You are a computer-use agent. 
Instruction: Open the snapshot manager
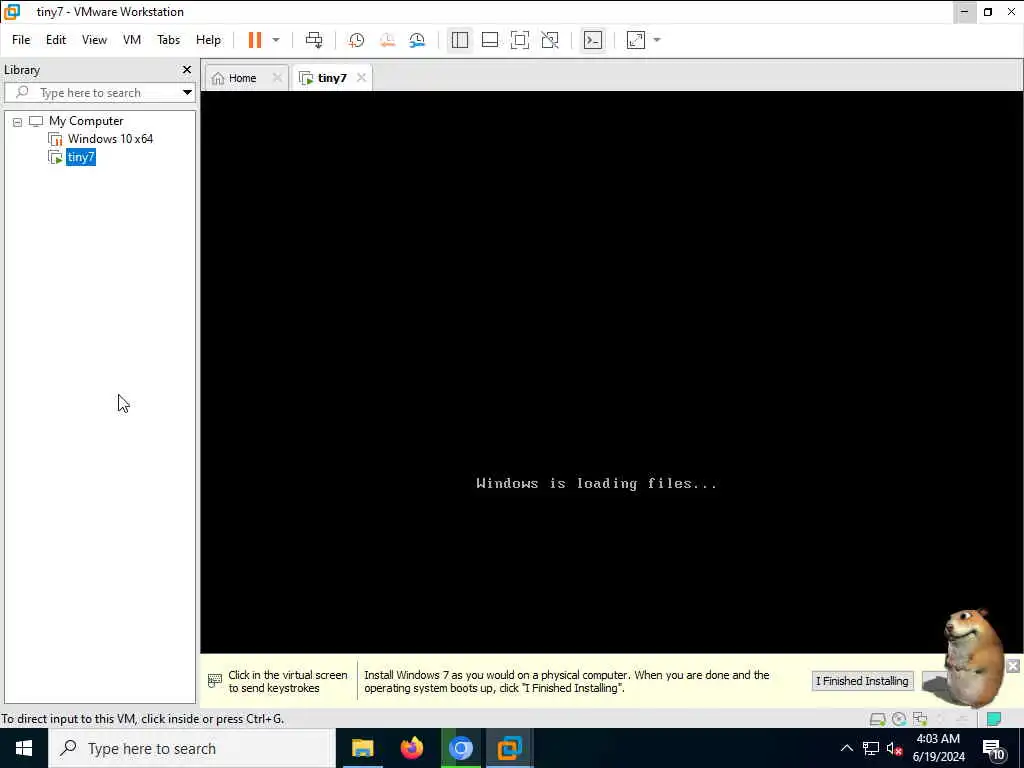(417, 40)
